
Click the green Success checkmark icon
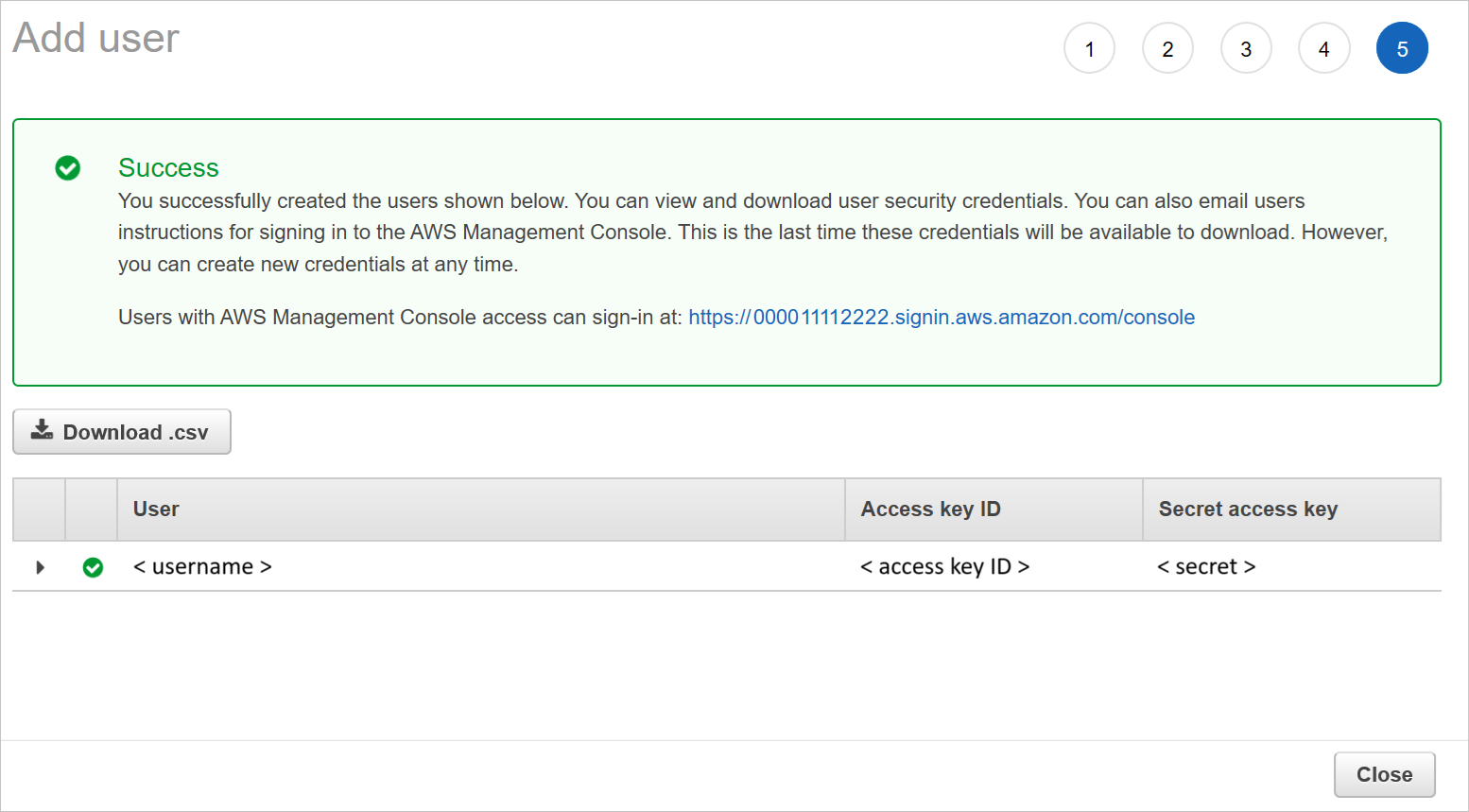[67, 168]
